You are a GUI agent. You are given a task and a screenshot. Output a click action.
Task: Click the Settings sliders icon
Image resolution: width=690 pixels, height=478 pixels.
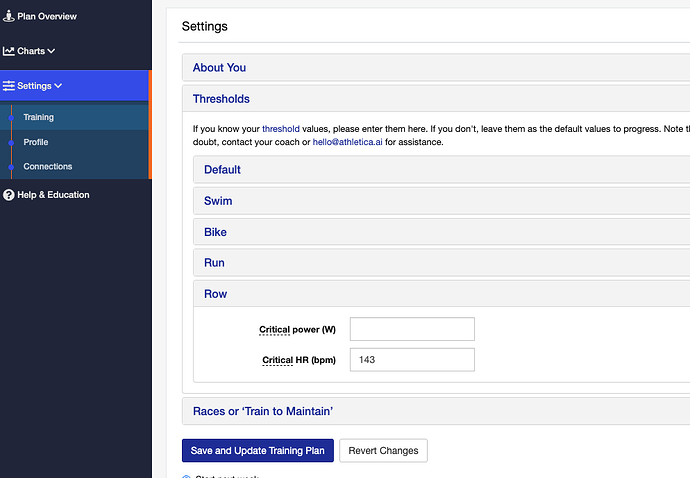coord(8,86)
